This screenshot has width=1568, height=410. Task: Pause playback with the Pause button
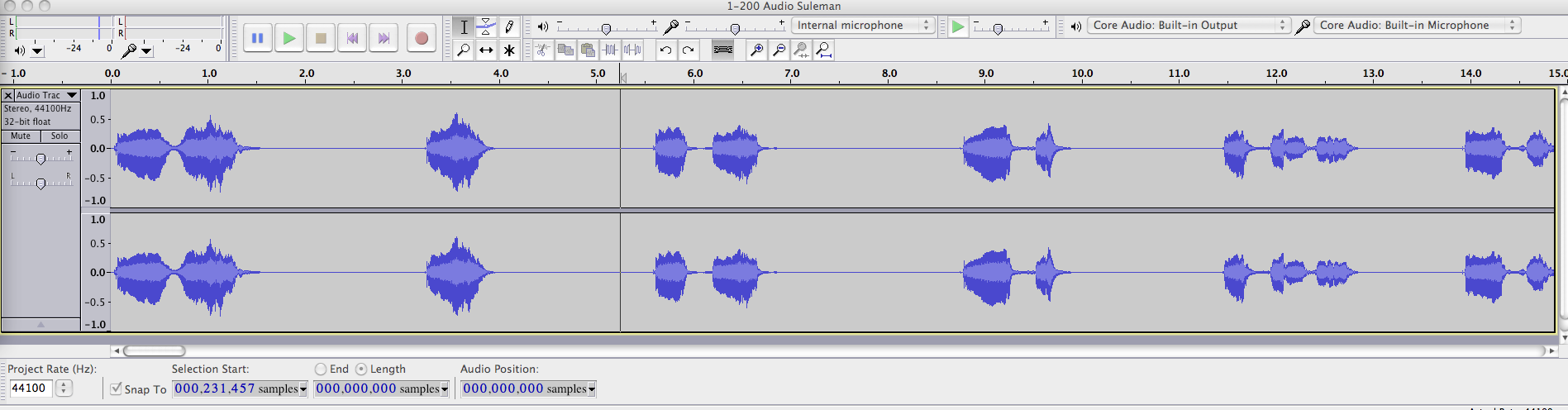click(x=258, y=38)
